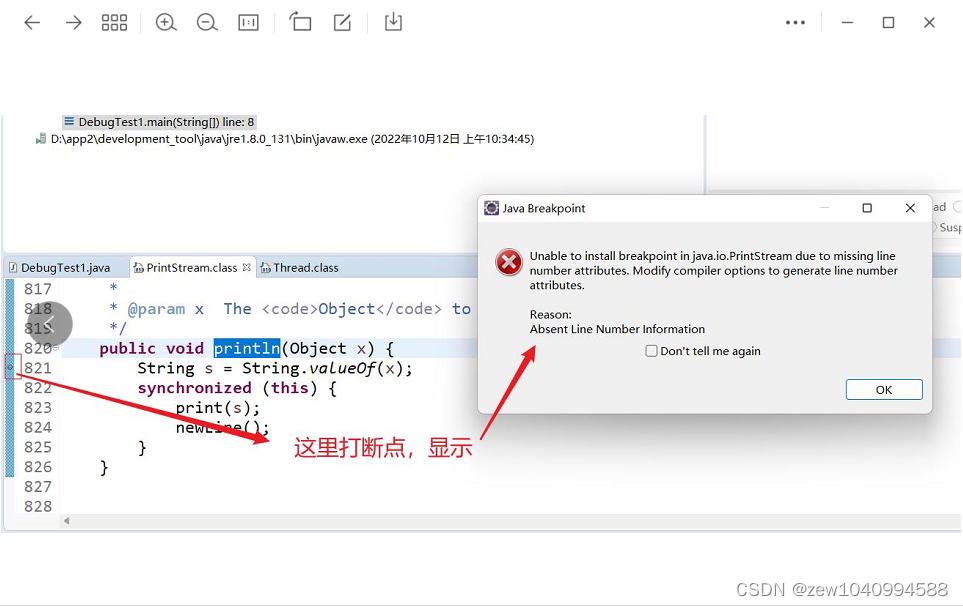Viewport: 963px width, 606px height.
Task: Switch to the DebugTest1.java tab
Action: pos(63,267)
